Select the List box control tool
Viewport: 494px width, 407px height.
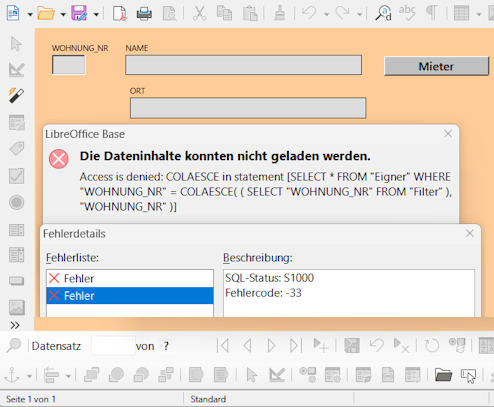point(17,230)
